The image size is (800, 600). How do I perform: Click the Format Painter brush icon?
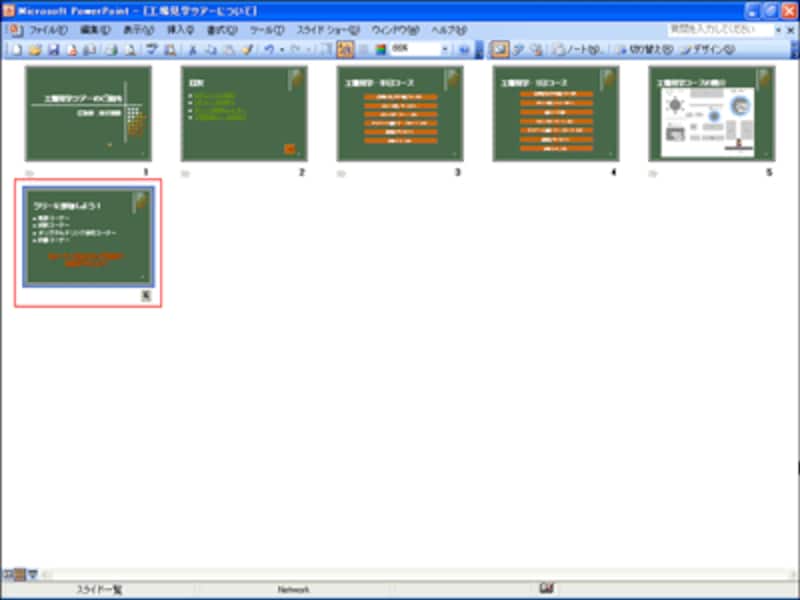click(247, 49)
